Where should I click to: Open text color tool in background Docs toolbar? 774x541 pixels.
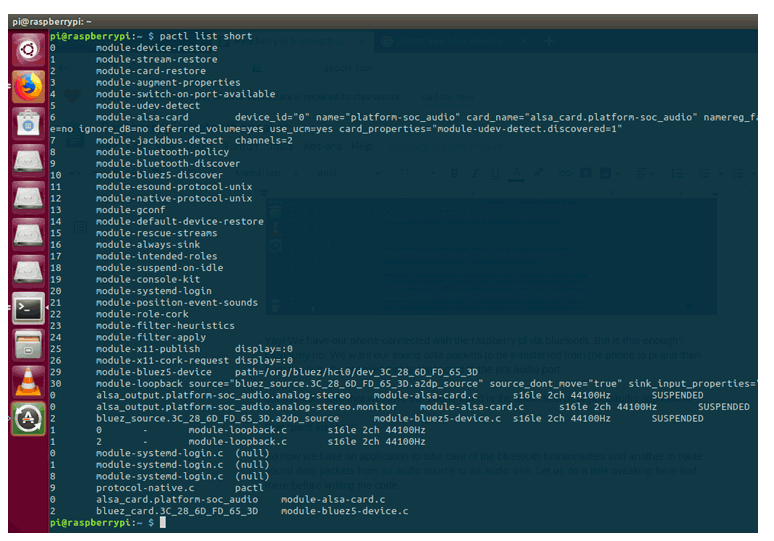[x=516, y=173]
